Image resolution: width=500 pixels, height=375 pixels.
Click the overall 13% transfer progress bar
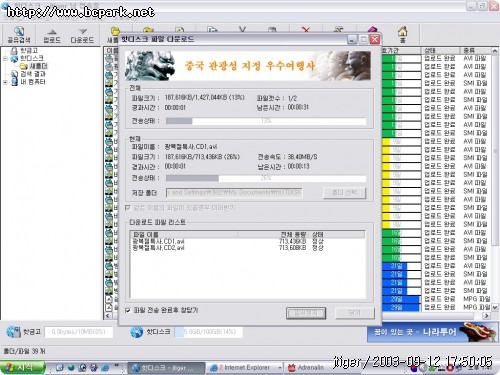(x=266, y=121)
